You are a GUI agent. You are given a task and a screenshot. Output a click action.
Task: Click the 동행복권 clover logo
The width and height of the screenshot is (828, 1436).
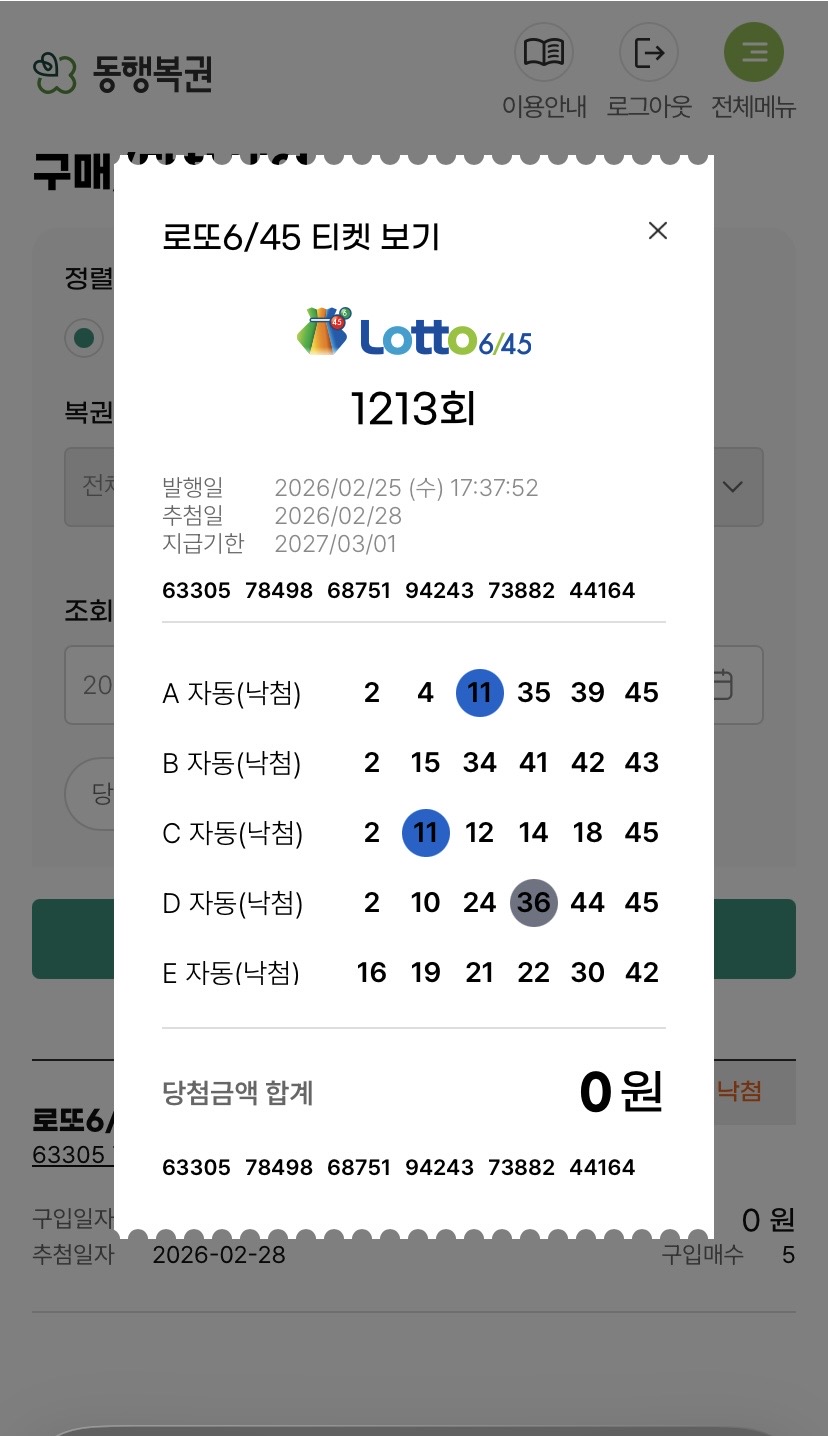[55, 73]
